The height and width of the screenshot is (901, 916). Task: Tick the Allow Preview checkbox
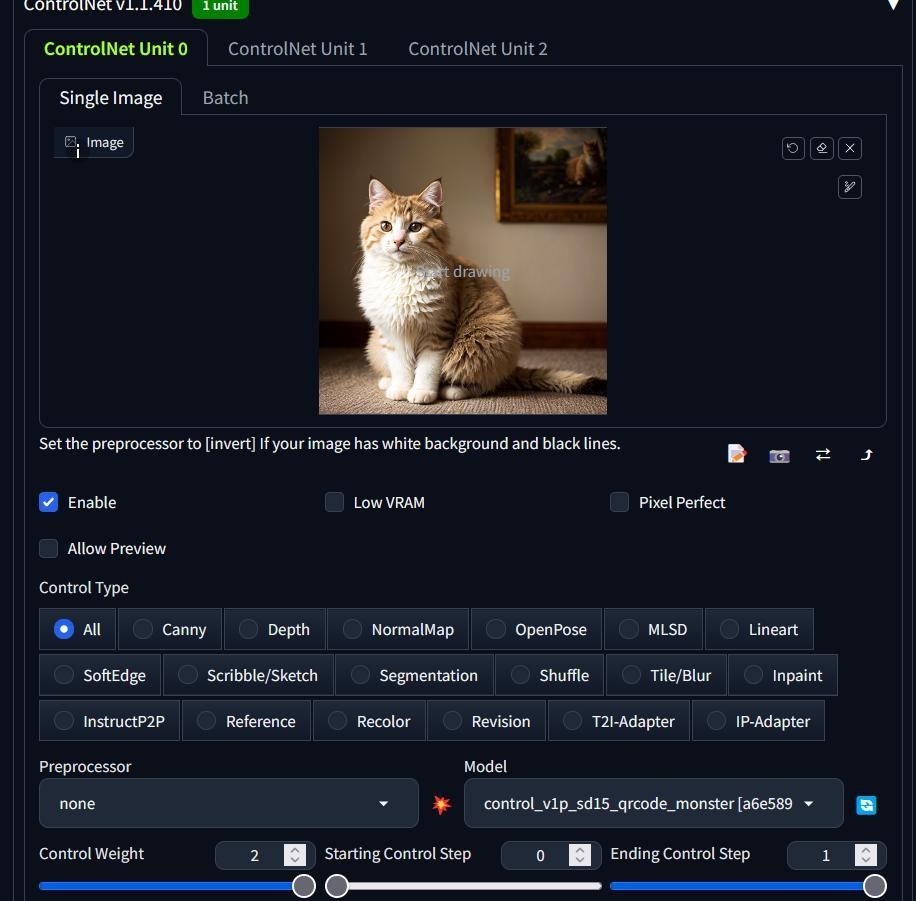(49, 548)
